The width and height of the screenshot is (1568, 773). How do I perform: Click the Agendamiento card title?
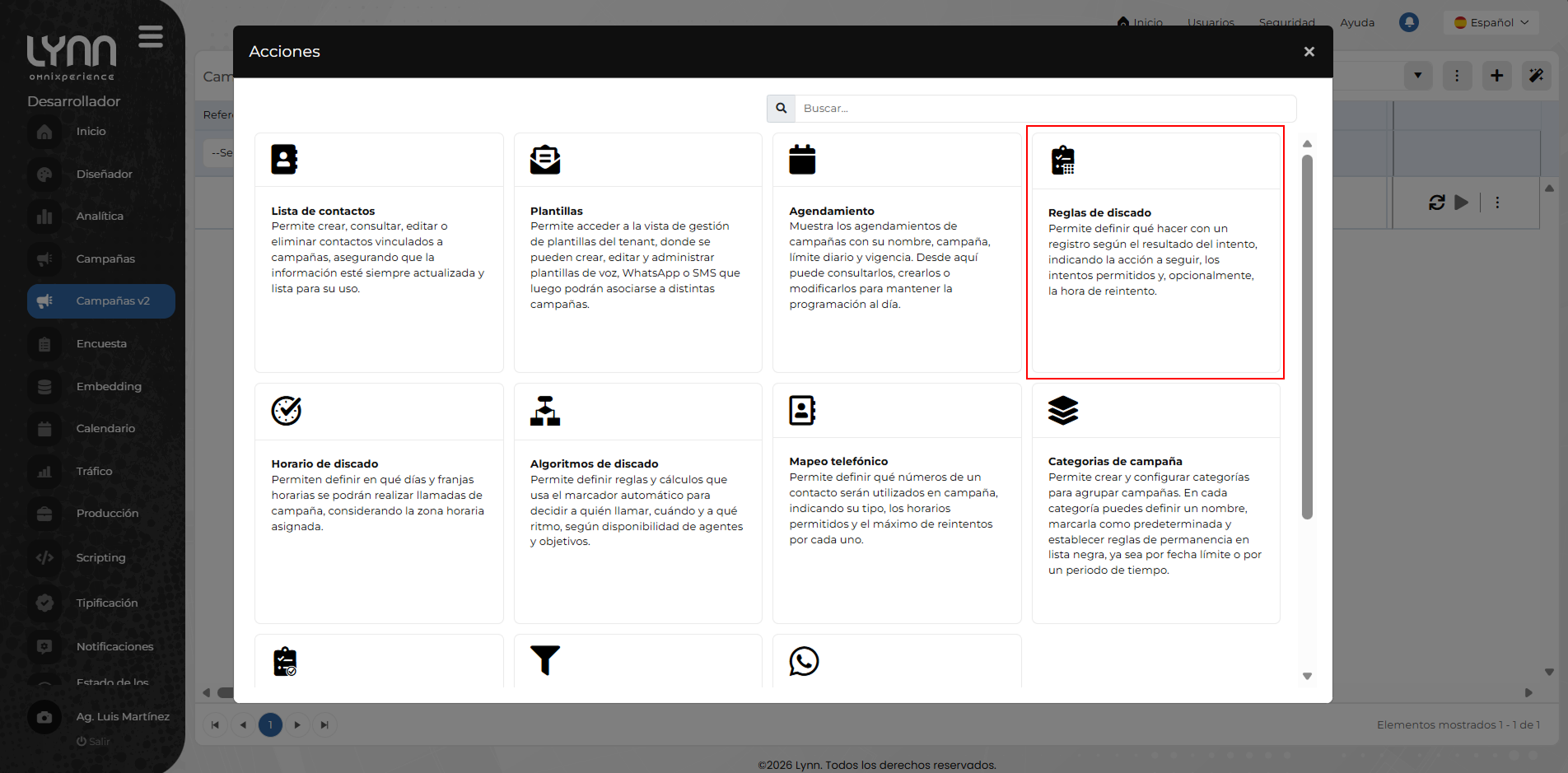[x=832, y=212]
